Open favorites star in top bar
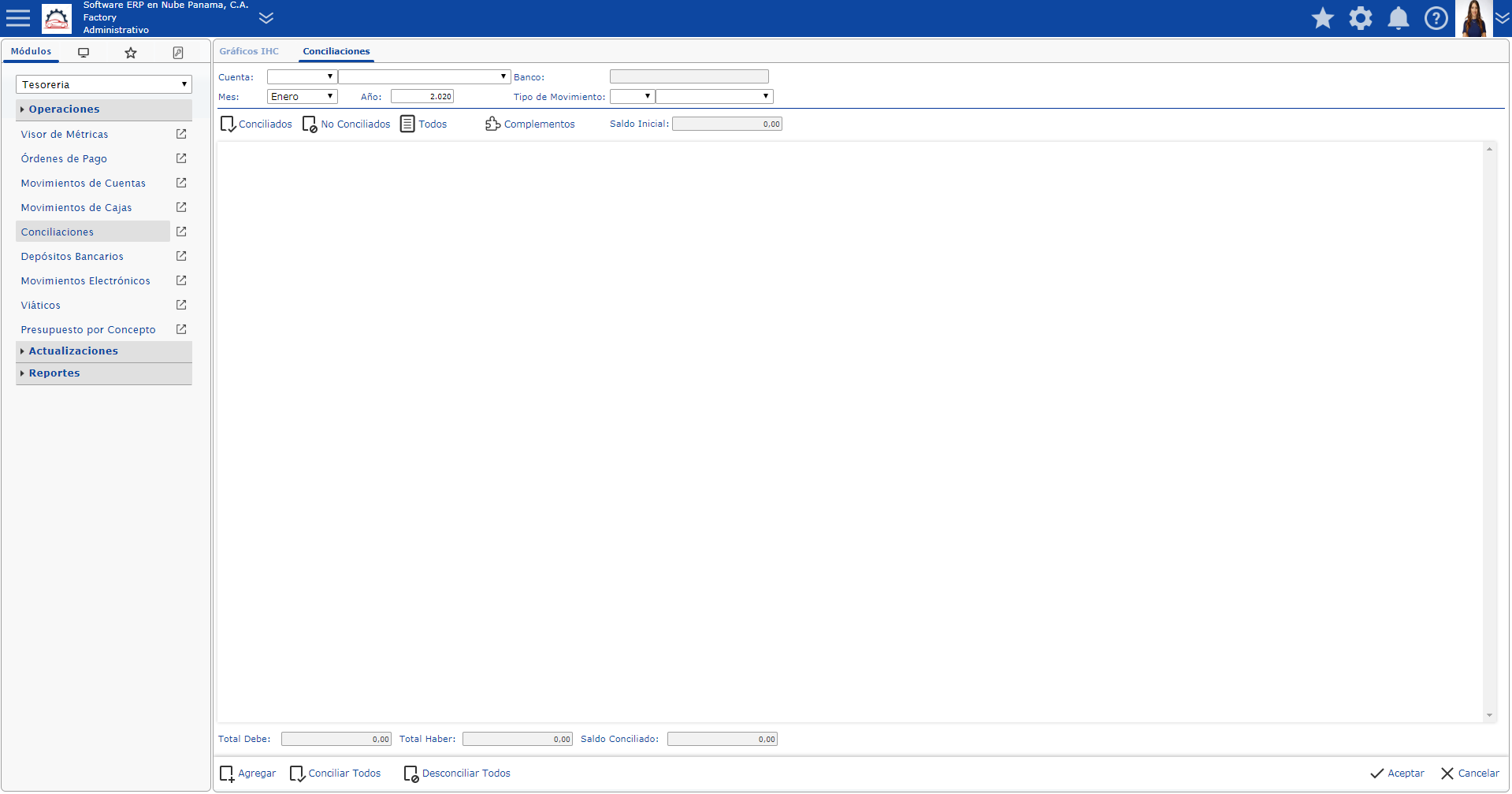 pyautogui.click(x=1323, y=18)
